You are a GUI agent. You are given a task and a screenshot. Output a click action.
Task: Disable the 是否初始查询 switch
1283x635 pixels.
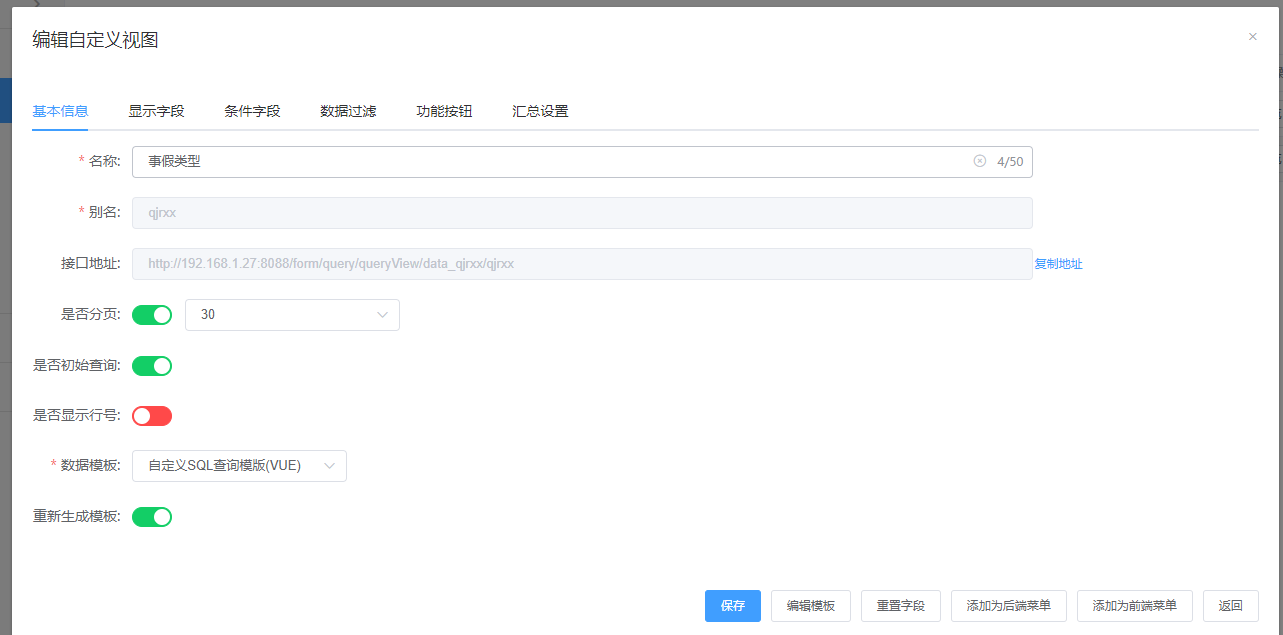pos(152,366)
